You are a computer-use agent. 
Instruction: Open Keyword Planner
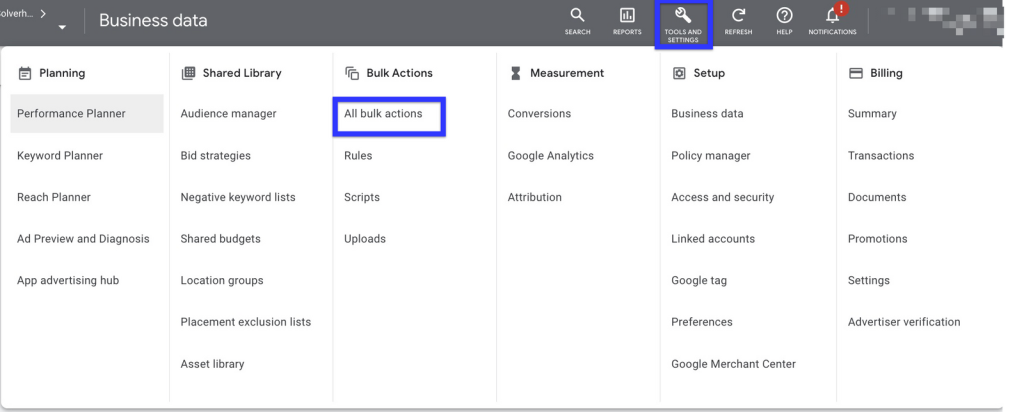pos(60,155)
